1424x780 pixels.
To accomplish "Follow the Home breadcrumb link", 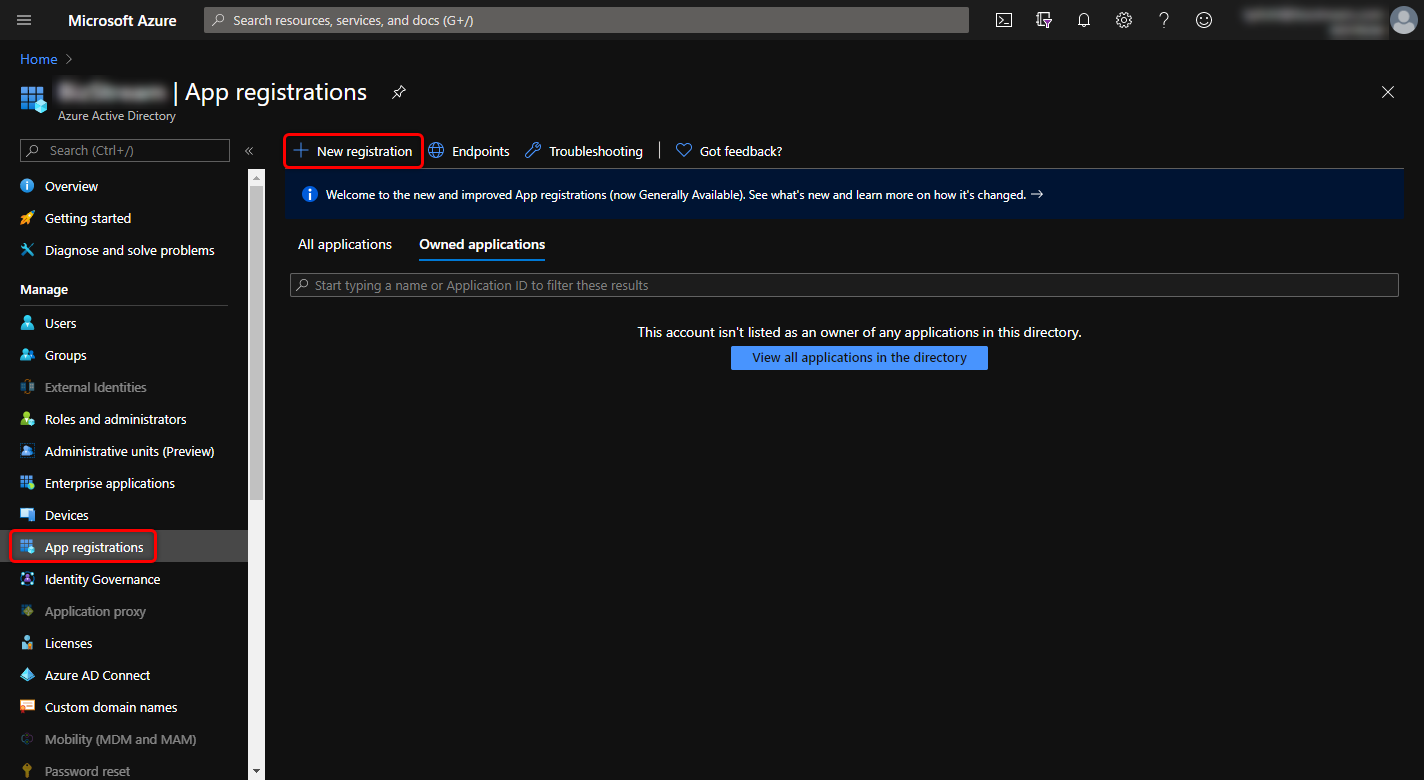I will 39,59.
